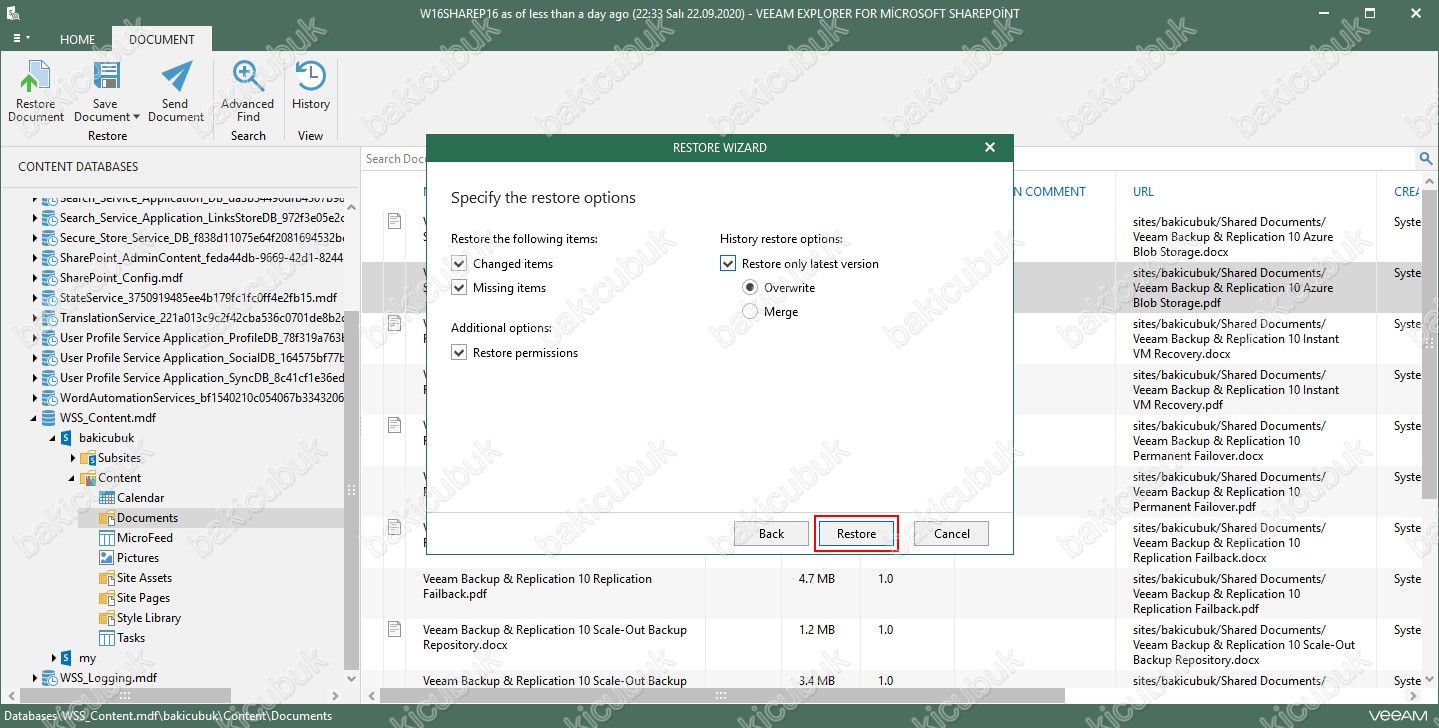Click the Site Pages library icon

[x=108, y=598]
